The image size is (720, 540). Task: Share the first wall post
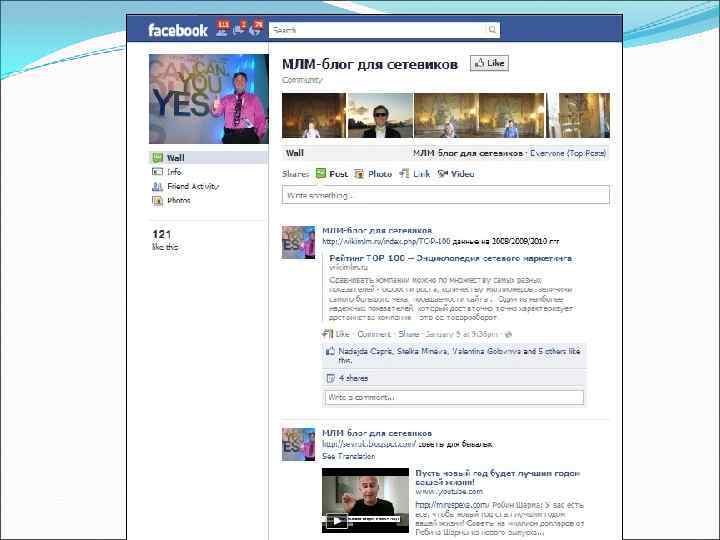tap(409, 334)
